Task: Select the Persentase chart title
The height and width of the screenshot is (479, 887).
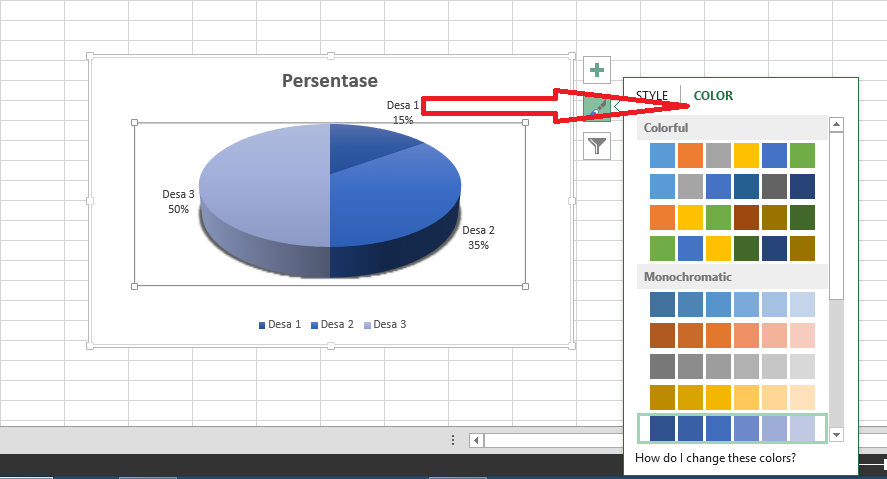Action: click(329, 81)
